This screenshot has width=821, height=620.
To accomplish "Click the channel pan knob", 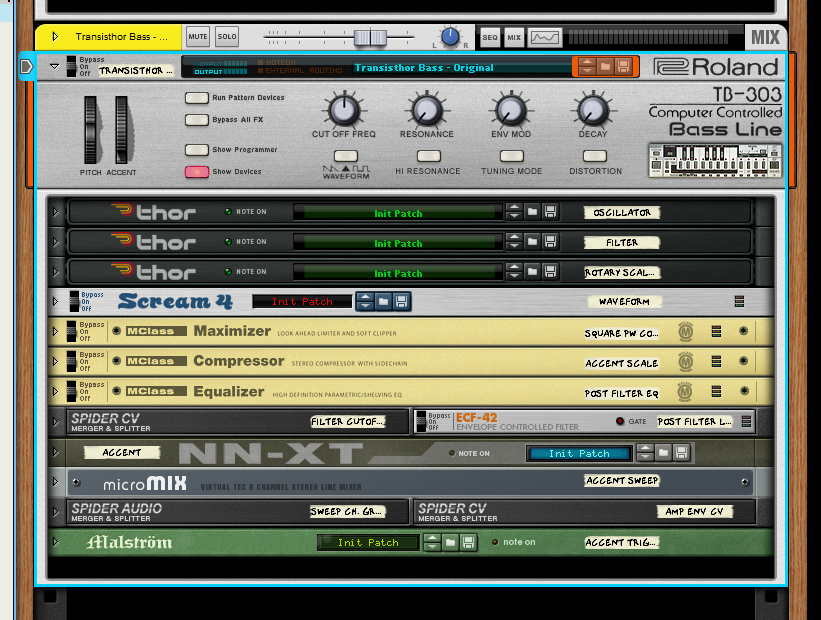I will 450,37.
